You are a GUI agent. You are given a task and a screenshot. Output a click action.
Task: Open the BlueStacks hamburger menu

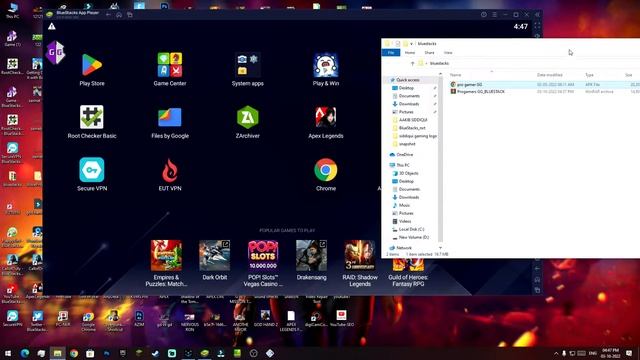click(x=494, y=15)
